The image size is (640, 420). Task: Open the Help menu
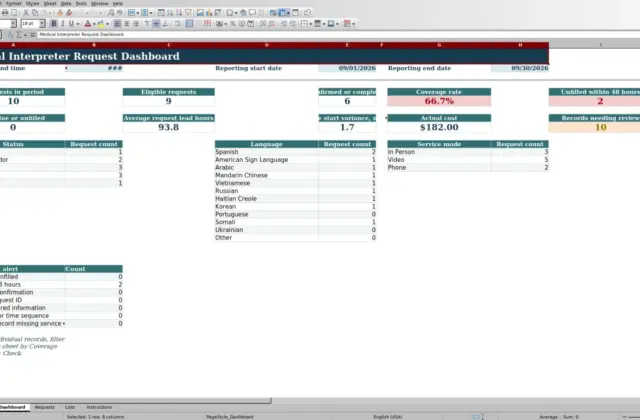pos(118,3)
